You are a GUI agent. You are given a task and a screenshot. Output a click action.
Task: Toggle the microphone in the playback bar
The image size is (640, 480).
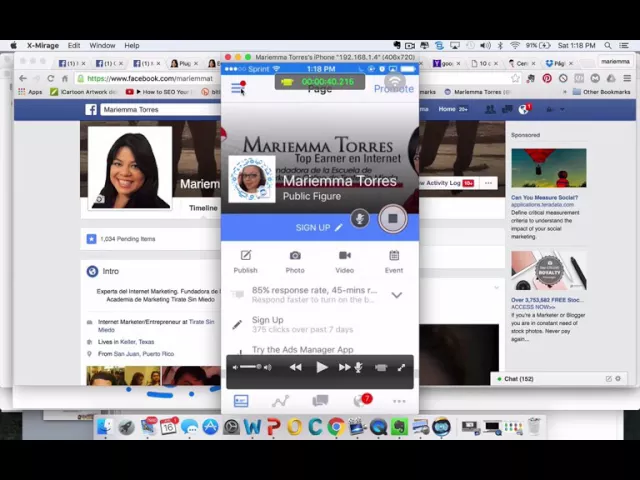coord(358,367)
